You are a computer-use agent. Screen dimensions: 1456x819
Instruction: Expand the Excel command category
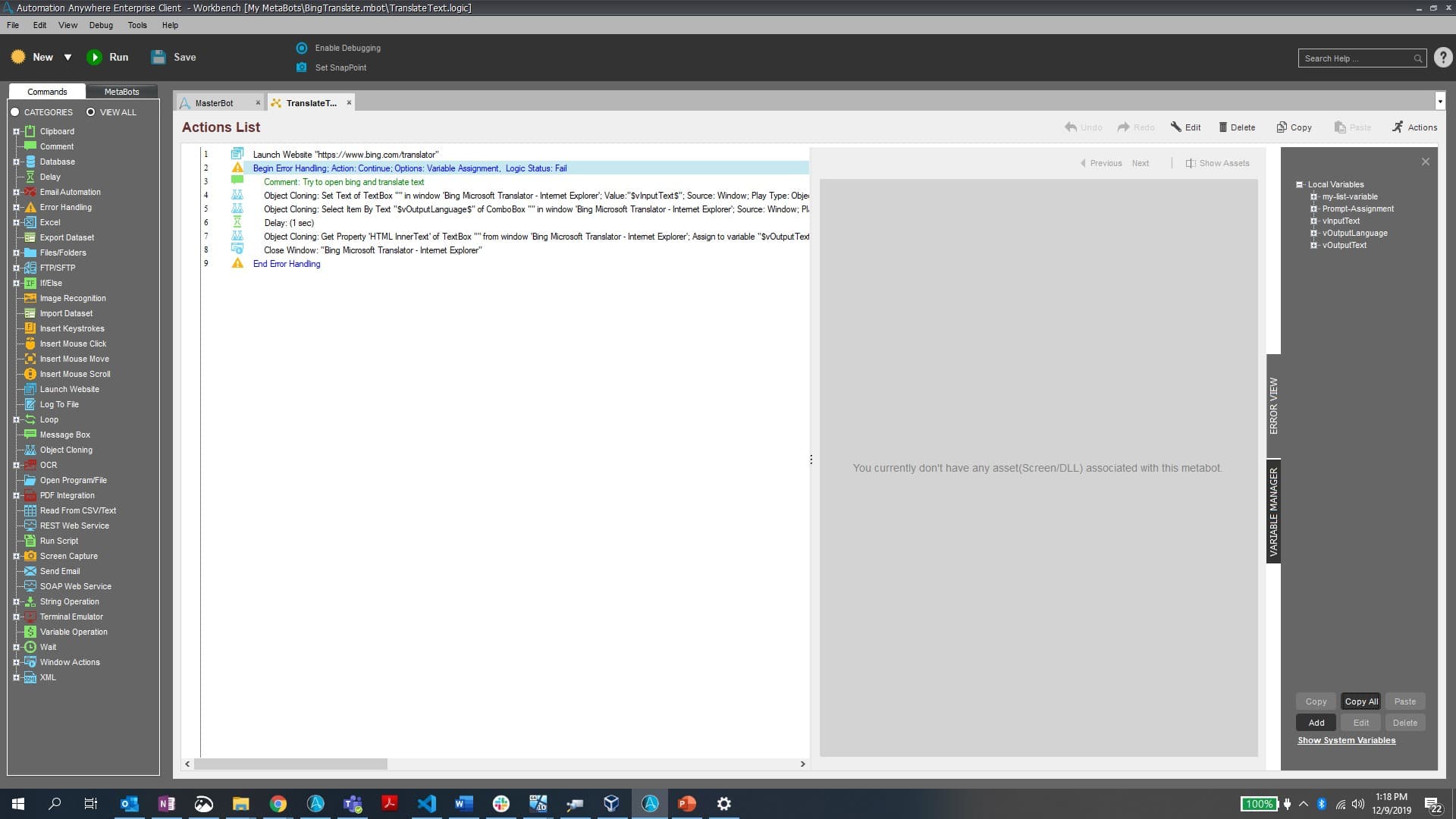click(x=16, y=222)
